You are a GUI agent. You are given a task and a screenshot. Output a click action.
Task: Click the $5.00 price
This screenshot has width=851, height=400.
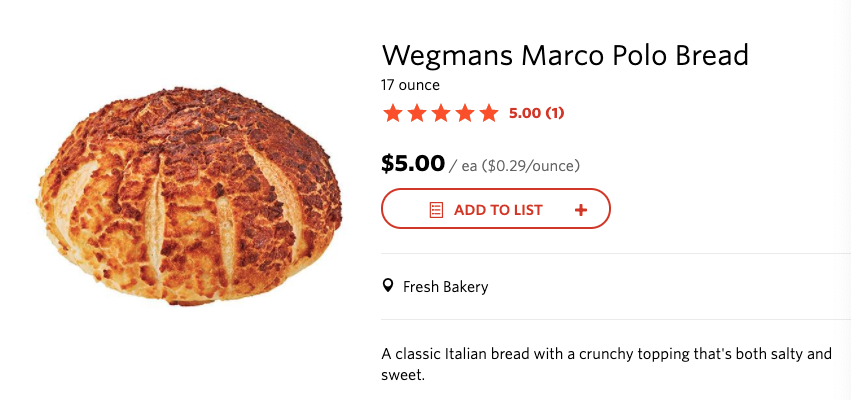point(412,163)
